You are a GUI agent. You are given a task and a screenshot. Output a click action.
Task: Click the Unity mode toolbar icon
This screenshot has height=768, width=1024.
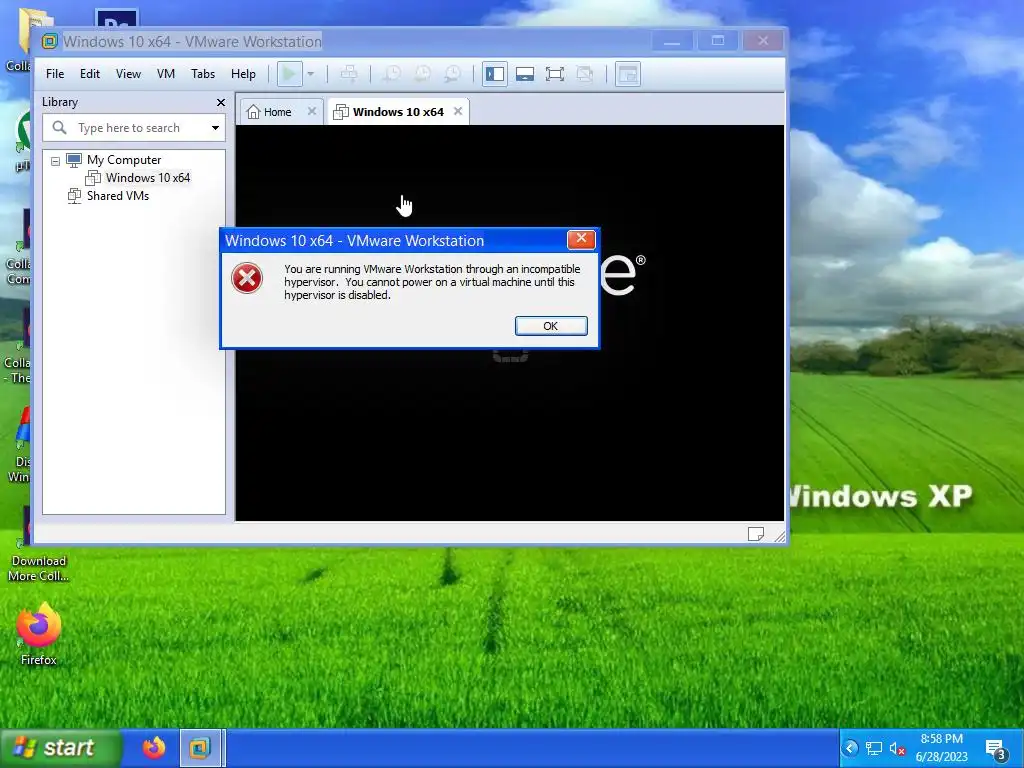[x=584, y=74]
